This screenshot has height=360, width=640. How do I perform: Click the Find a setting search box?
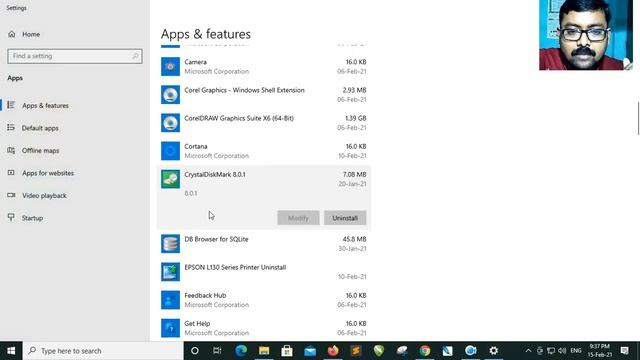pos(75,56)
